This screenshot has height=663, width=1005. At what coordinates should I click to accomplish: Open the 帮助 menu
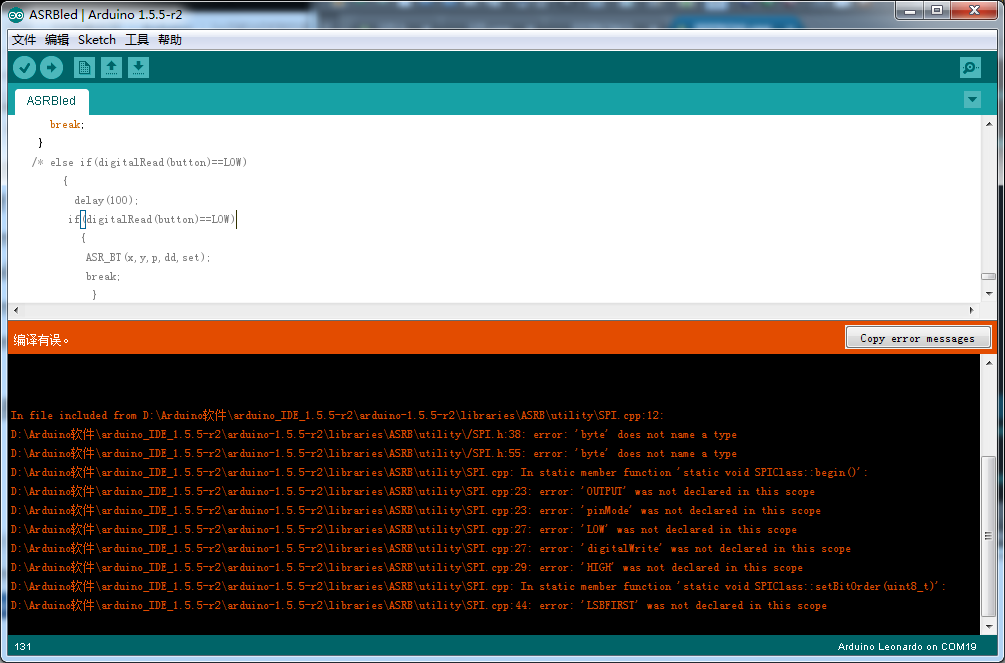tap(170, 40)
